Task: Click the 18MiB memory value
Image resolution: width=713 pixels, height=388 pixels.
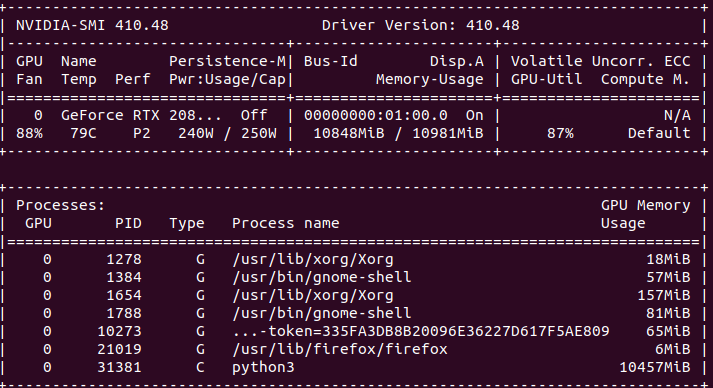Action: coord(668,260)
